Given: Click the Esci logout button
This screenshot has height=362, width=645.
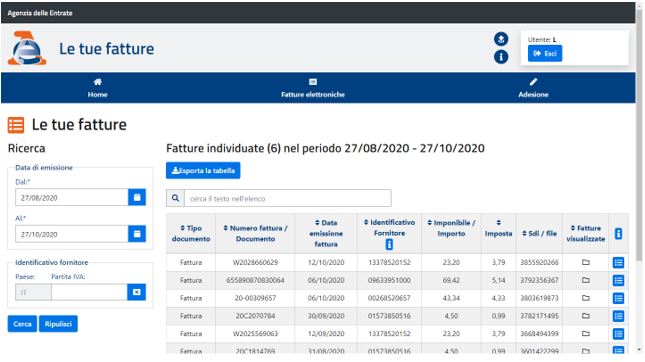Looking at the screenshot, I should point(545,53).
